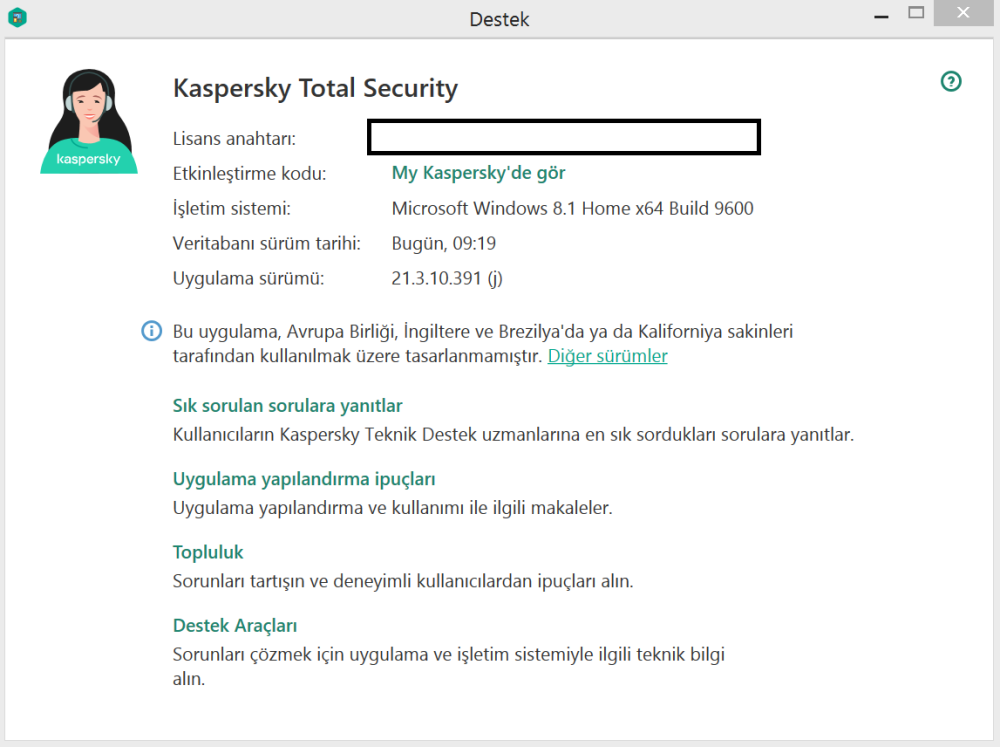
Task: Open the 'Diğer sürümler' link
Action: coord(607,355)
